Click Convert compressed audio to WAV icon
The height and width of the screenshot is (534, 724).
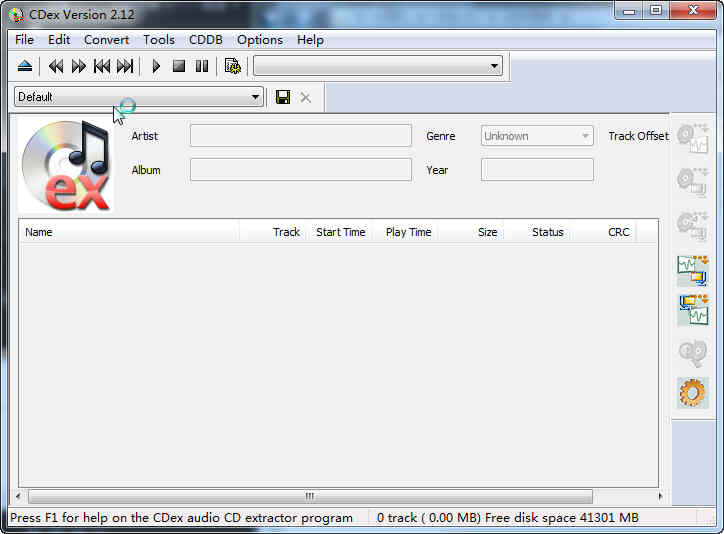(693, 310)
